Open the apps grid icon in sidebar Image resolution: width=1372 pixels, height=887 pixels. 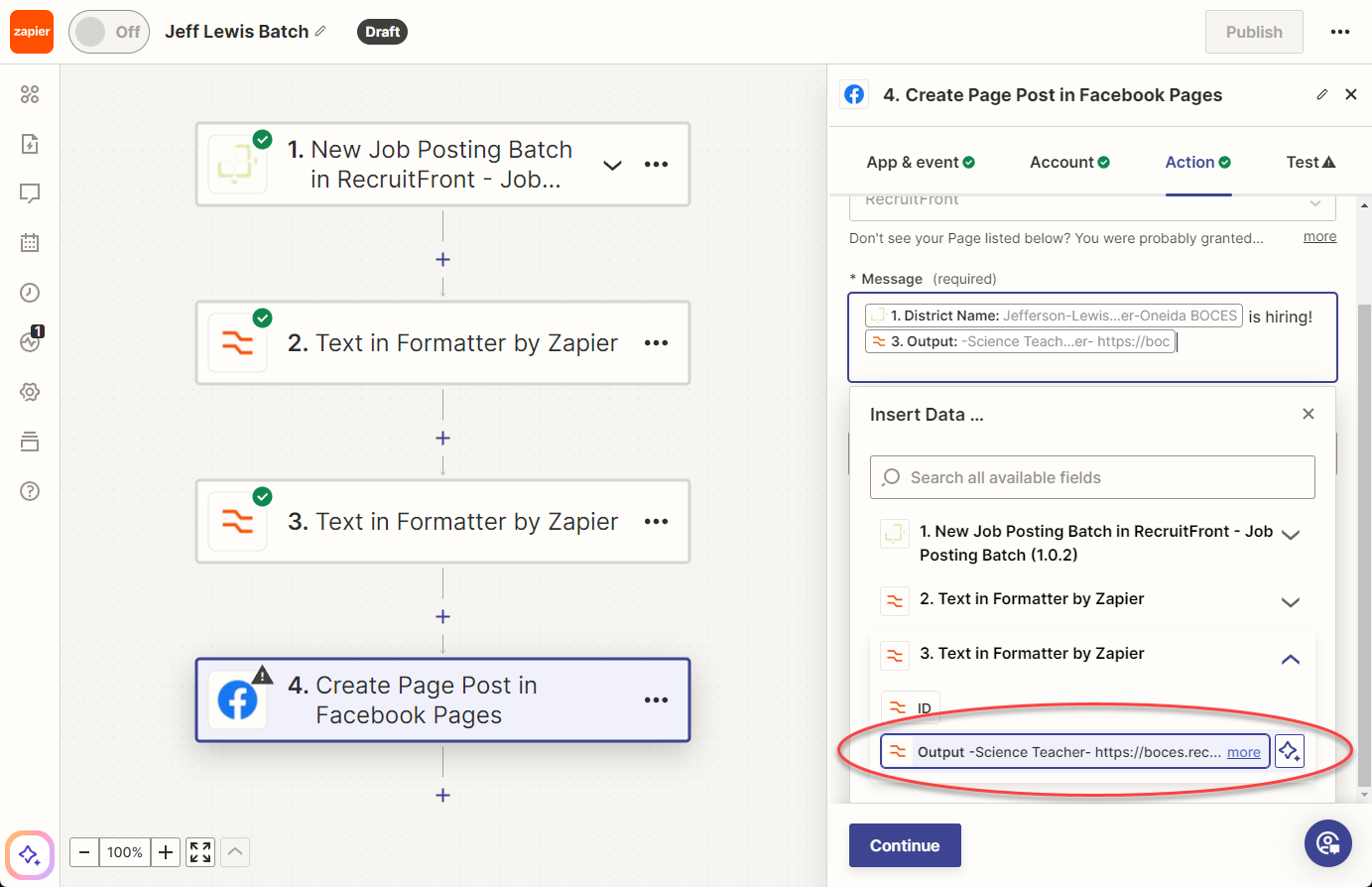pyautogui.click(x=30, y=94)
